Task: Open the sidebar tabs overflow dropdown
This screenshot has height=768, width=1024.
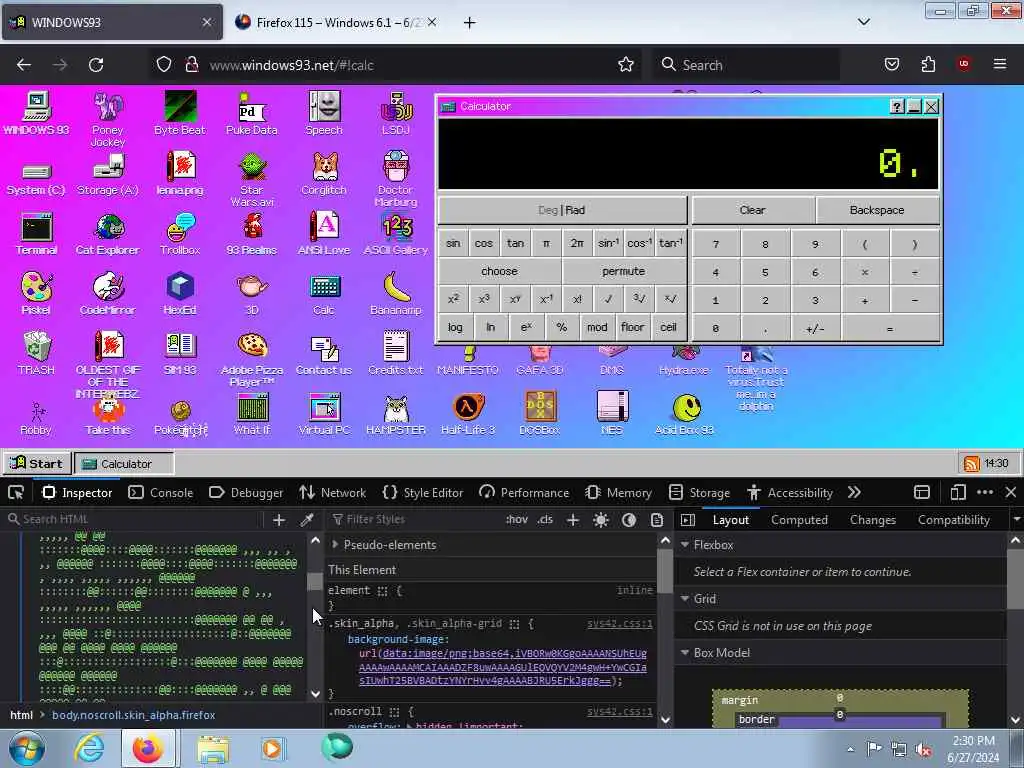Action: tap(1016, 520)
